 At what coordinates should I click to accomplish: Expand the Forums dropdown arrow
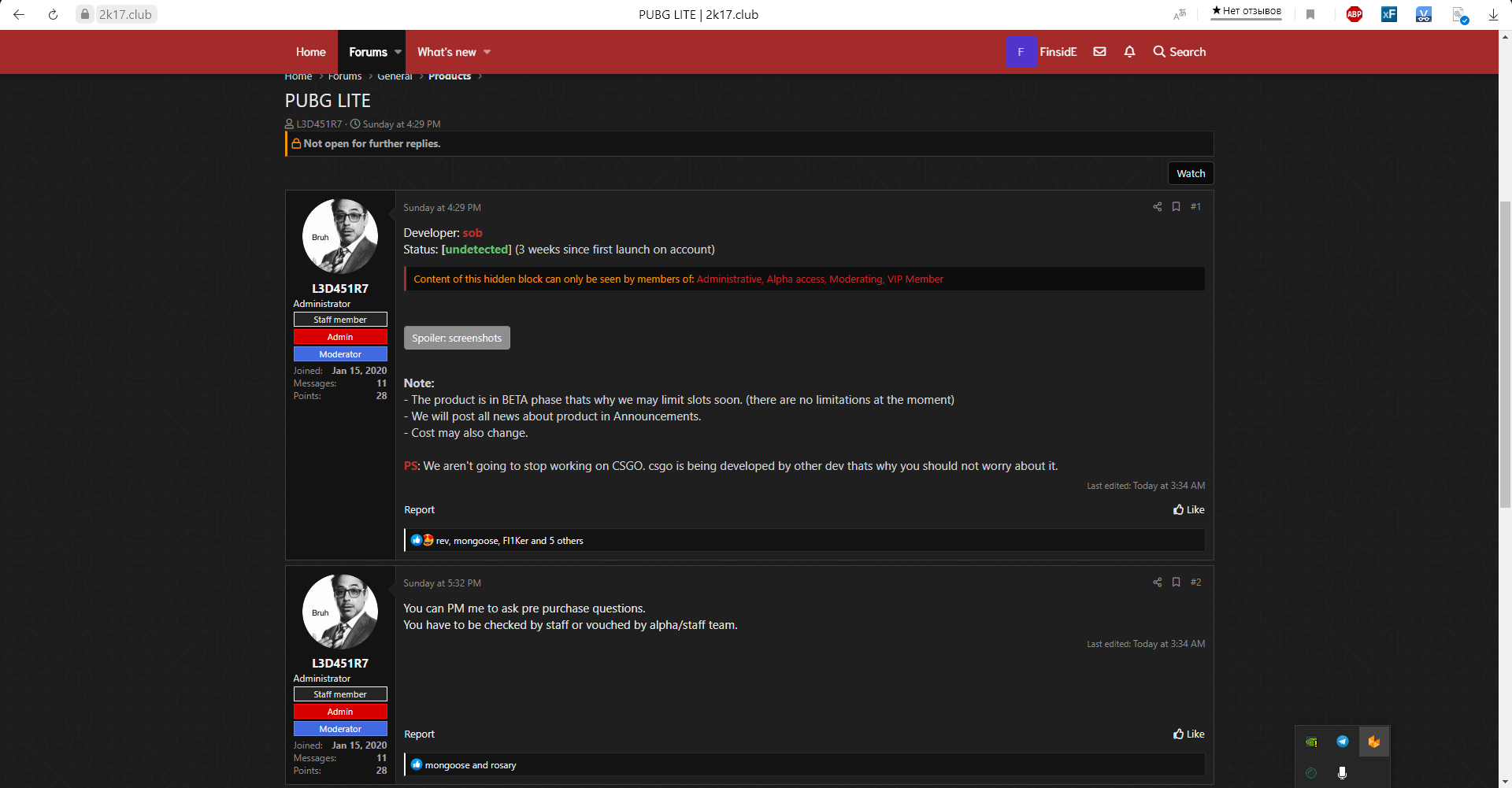click(x=398, y=52)
